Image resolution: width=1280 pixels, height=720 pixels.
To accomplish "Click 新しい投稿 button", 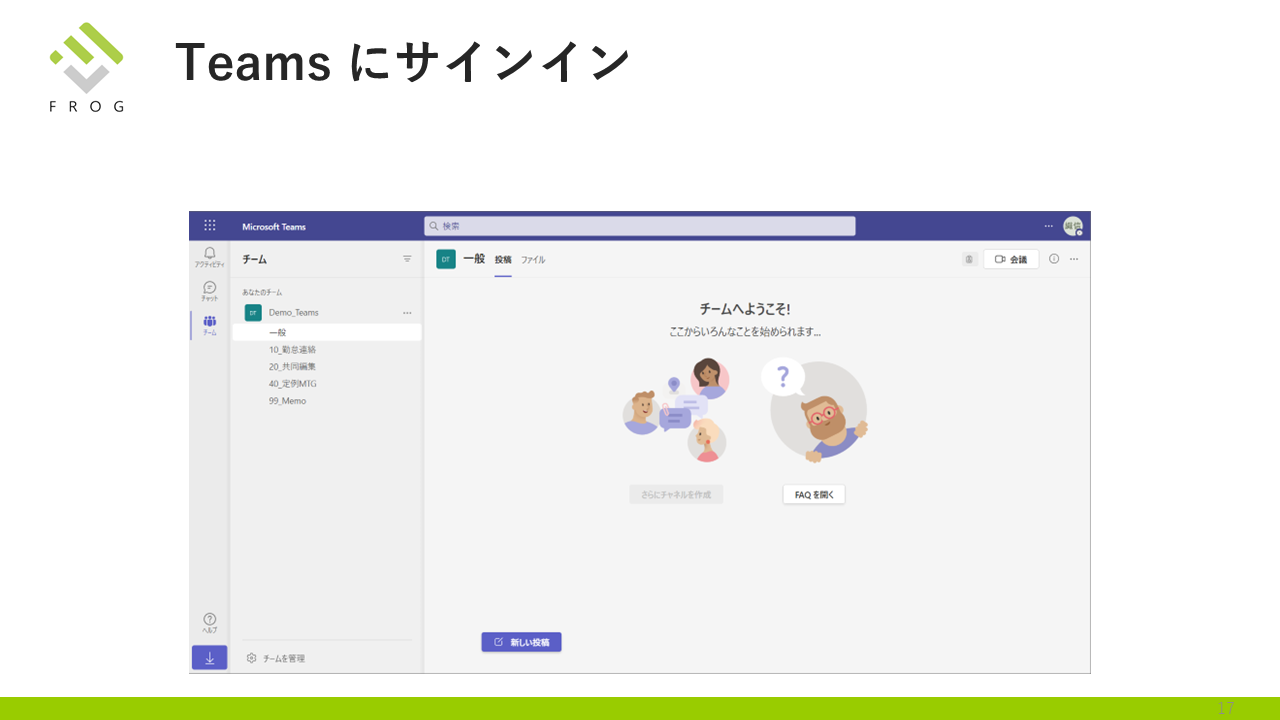I will tap(521, 642).
